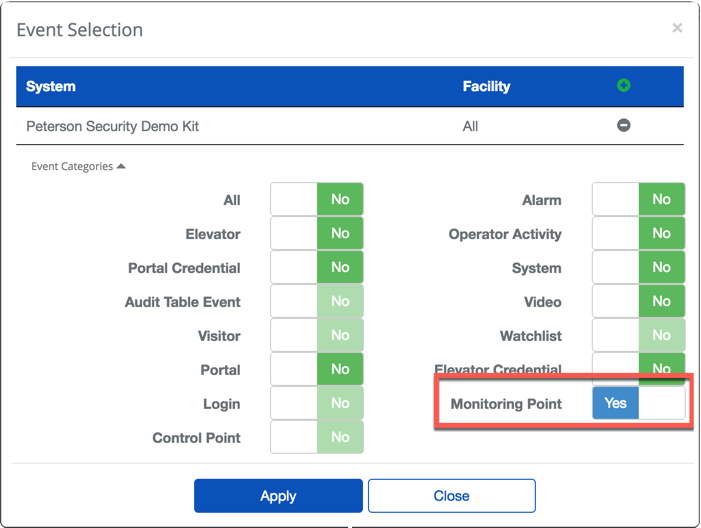Toggle the Audit Table Event switch
Viewport: 701px width, 528px height.
pos(317,302)
